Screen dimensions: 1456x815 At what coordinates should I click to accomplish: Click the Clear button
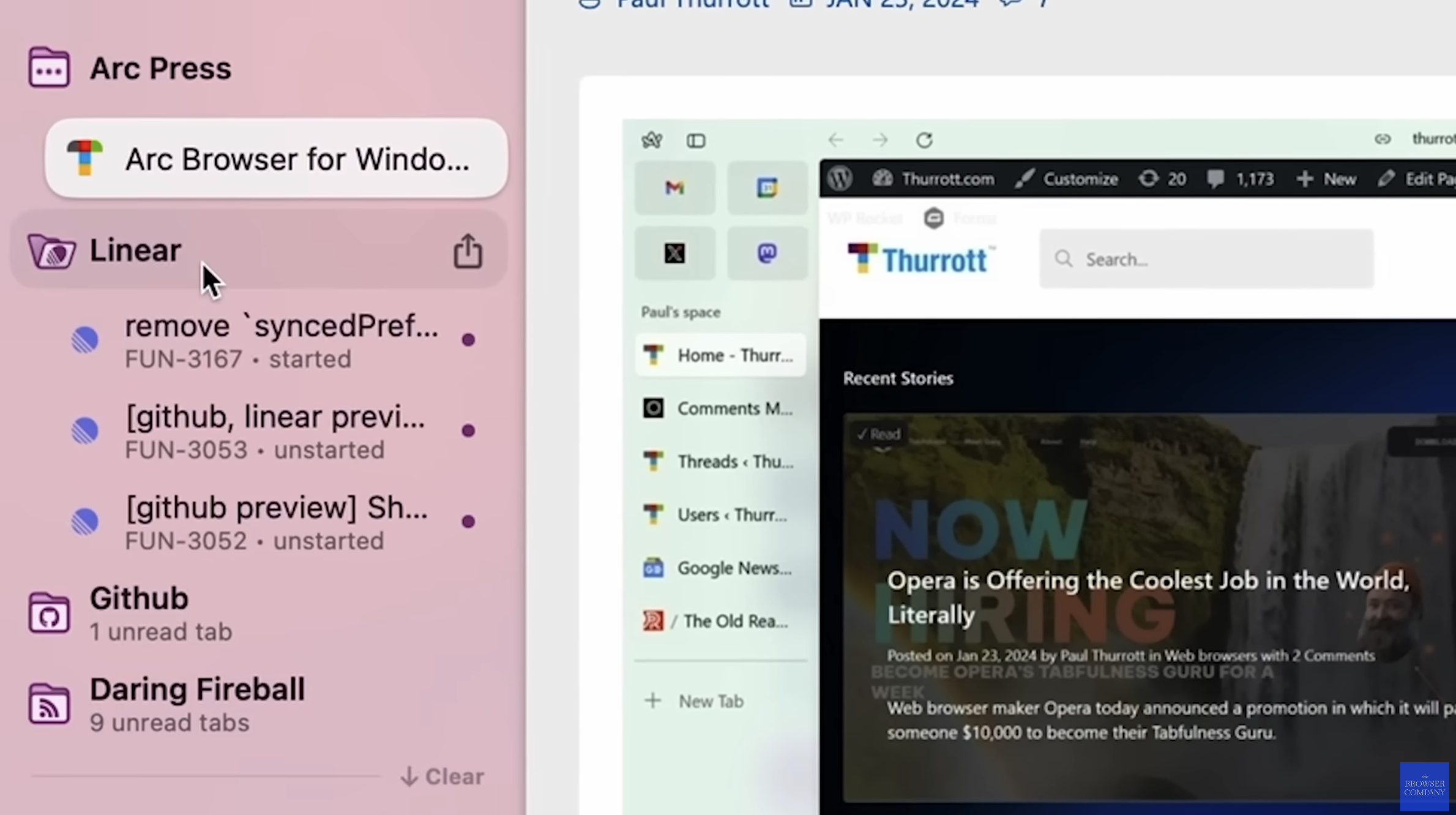[x=442, y=776]
